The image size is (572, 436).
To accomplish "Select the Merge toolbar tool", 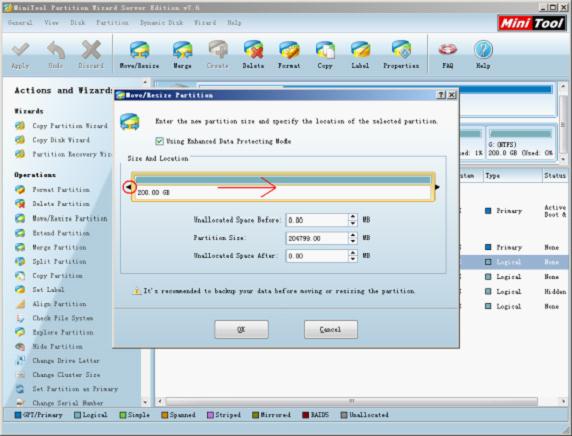I will coord(182,55).
